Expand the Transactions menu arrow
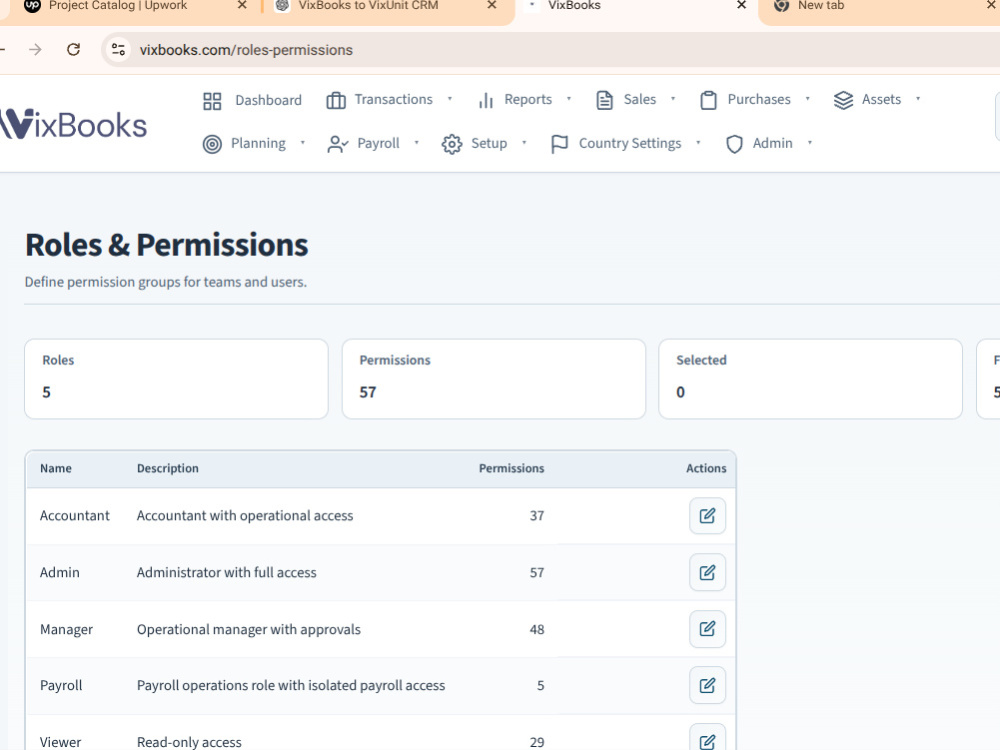Screen dimensions: 1000x750 coord(450,99)
